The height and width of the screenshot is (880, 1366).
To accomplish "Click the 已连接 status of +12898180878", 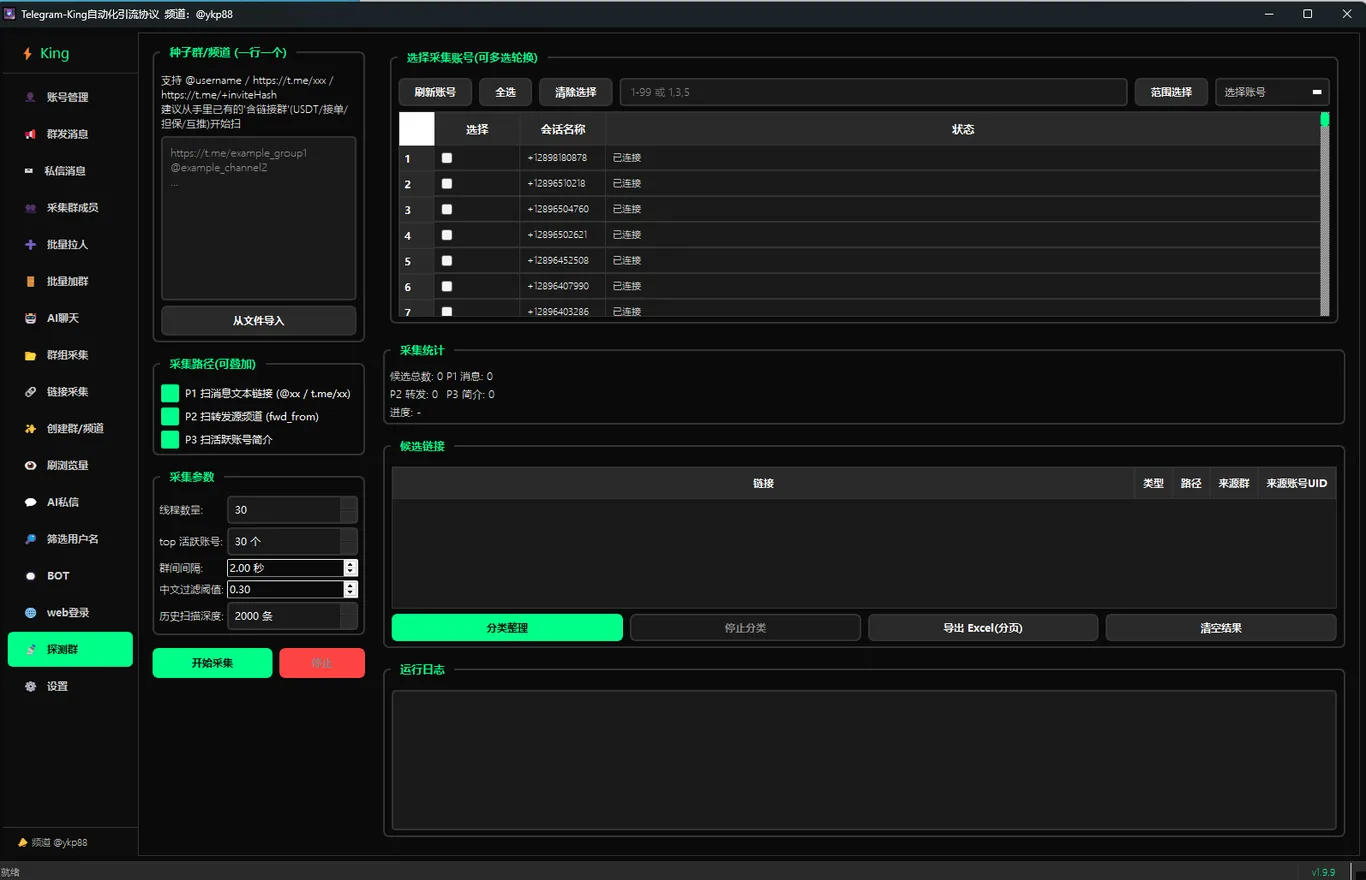I will [627, 158].
